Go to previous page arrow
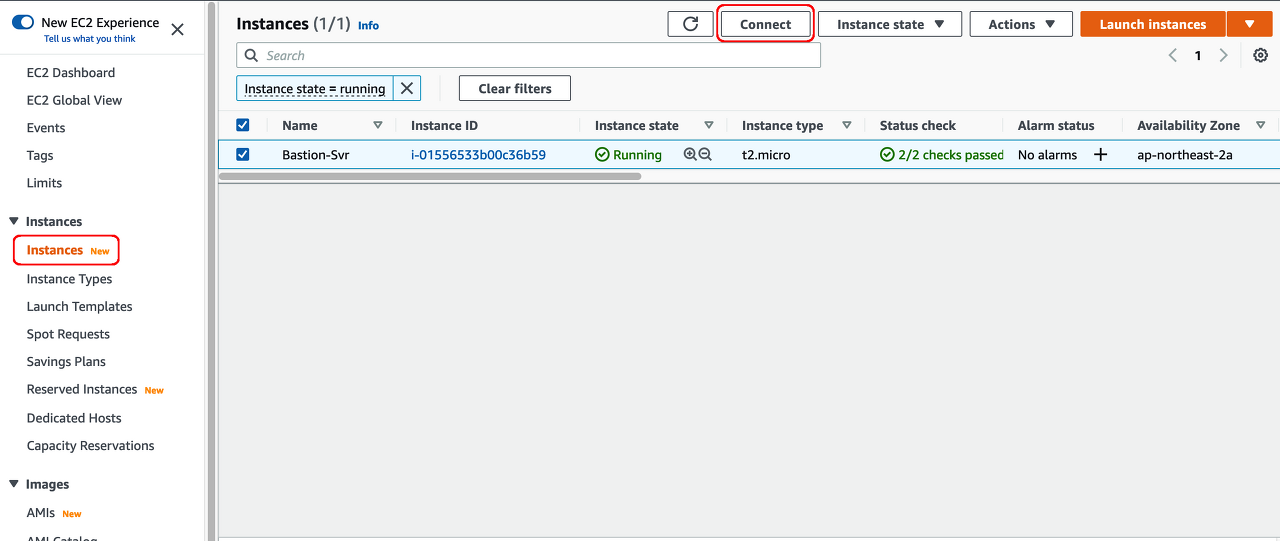The height and width of the screenshot is (541, 1280). tap(1173, 56)
